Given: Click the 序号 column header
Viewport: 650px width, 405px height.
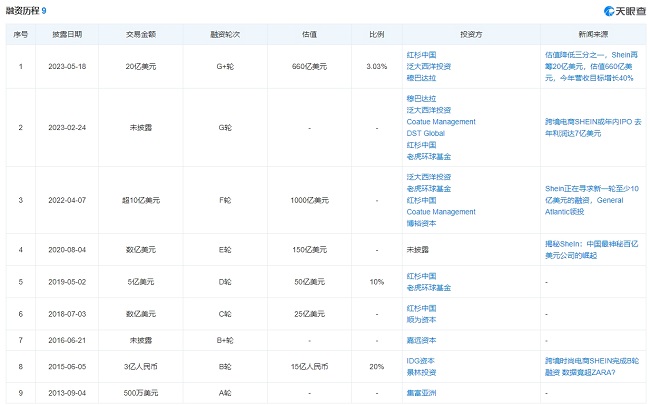Looking at the screenshot, I should (x=21, y=34).
